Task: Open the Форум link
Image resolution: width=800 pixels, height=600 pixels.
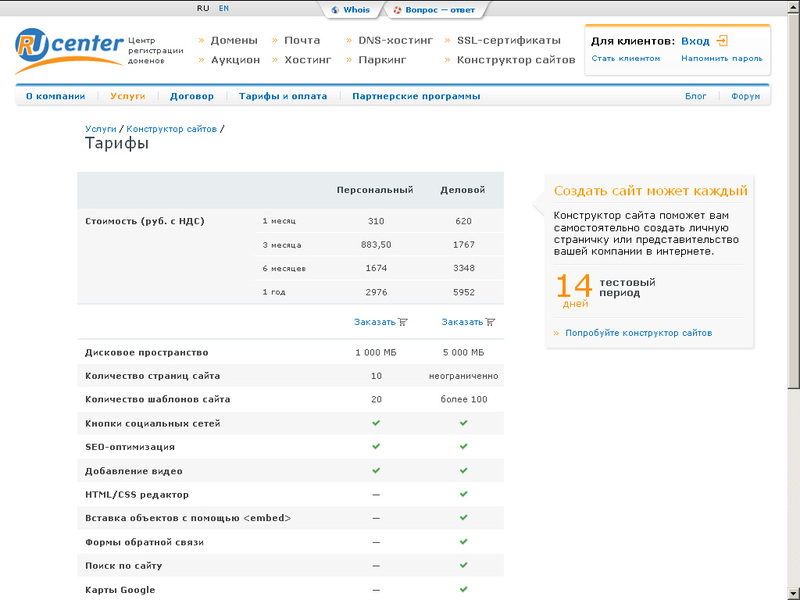Action: 745,96
